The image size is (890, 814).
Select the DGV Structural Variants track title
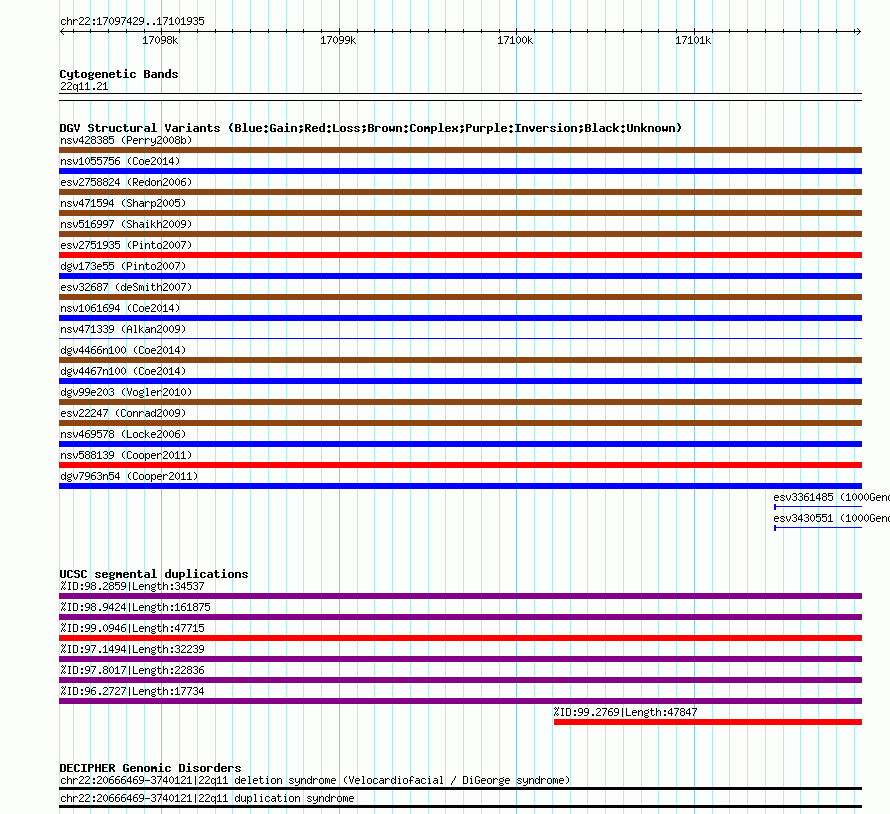(371, 128)
